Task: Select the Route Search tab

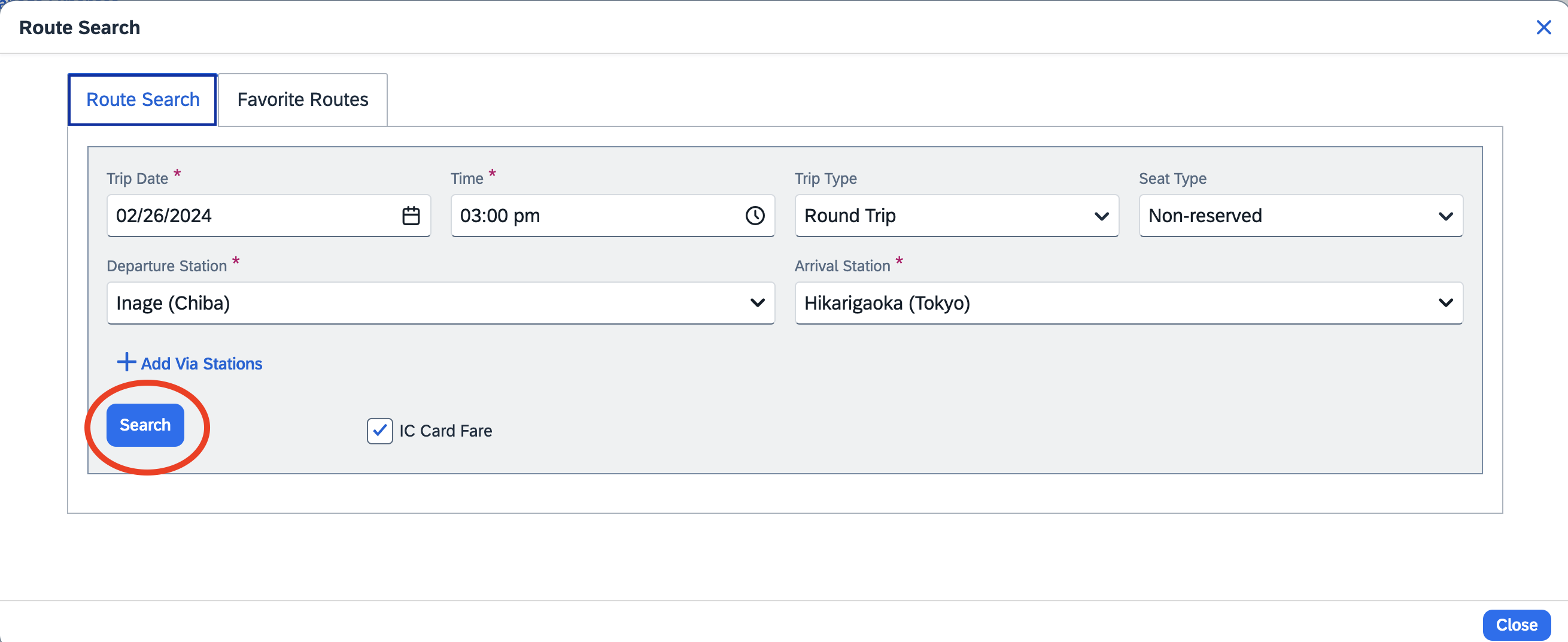Action: click(142, 100)
